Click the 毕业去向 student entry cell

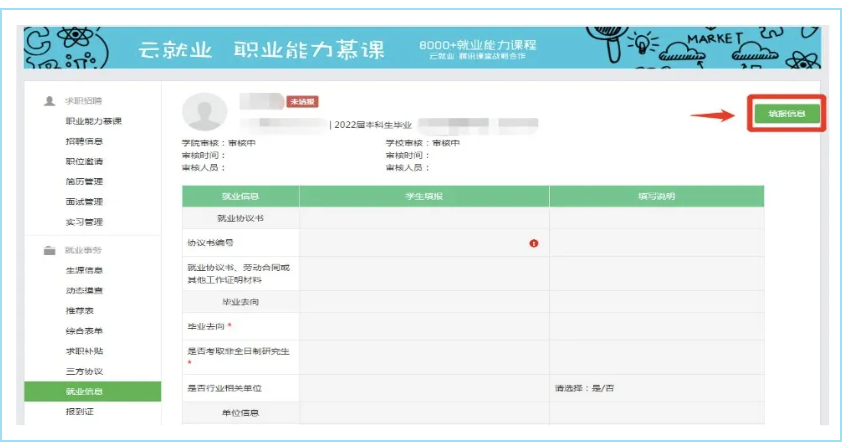point(424,326)
